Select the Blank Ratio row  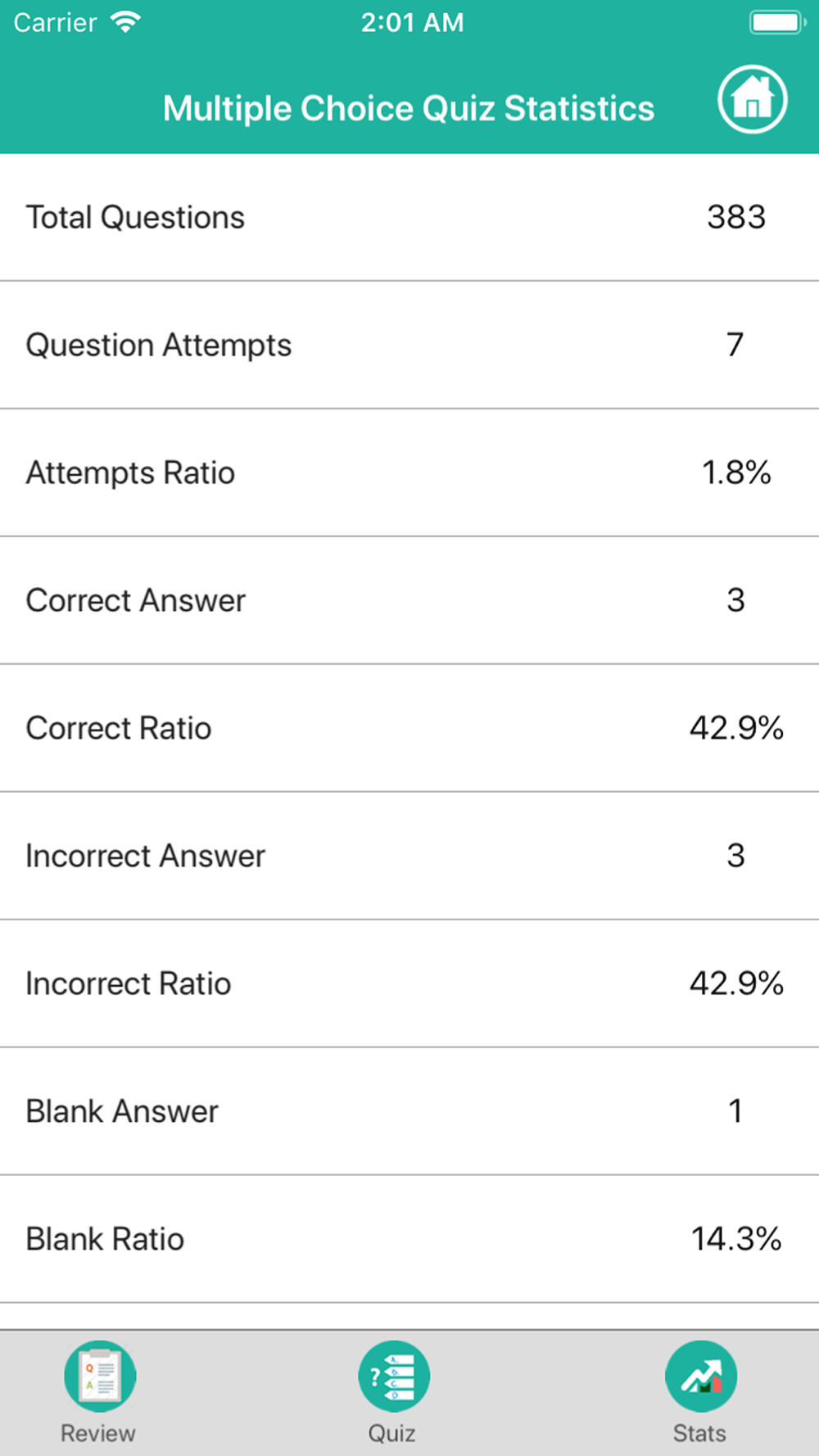pos(409,1239)
